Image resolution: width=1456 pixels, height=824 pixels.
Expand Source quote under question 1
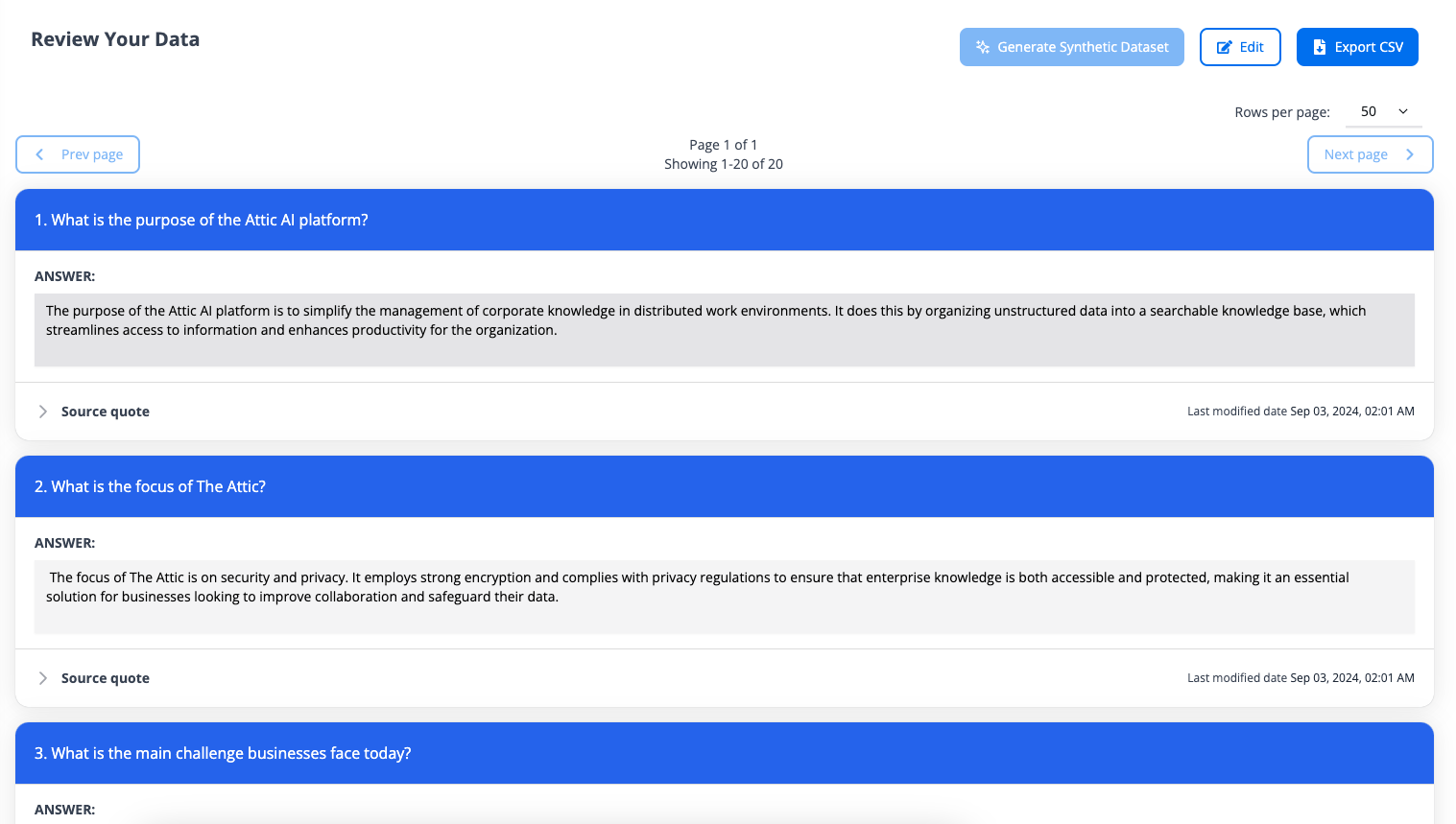(43, 412)
